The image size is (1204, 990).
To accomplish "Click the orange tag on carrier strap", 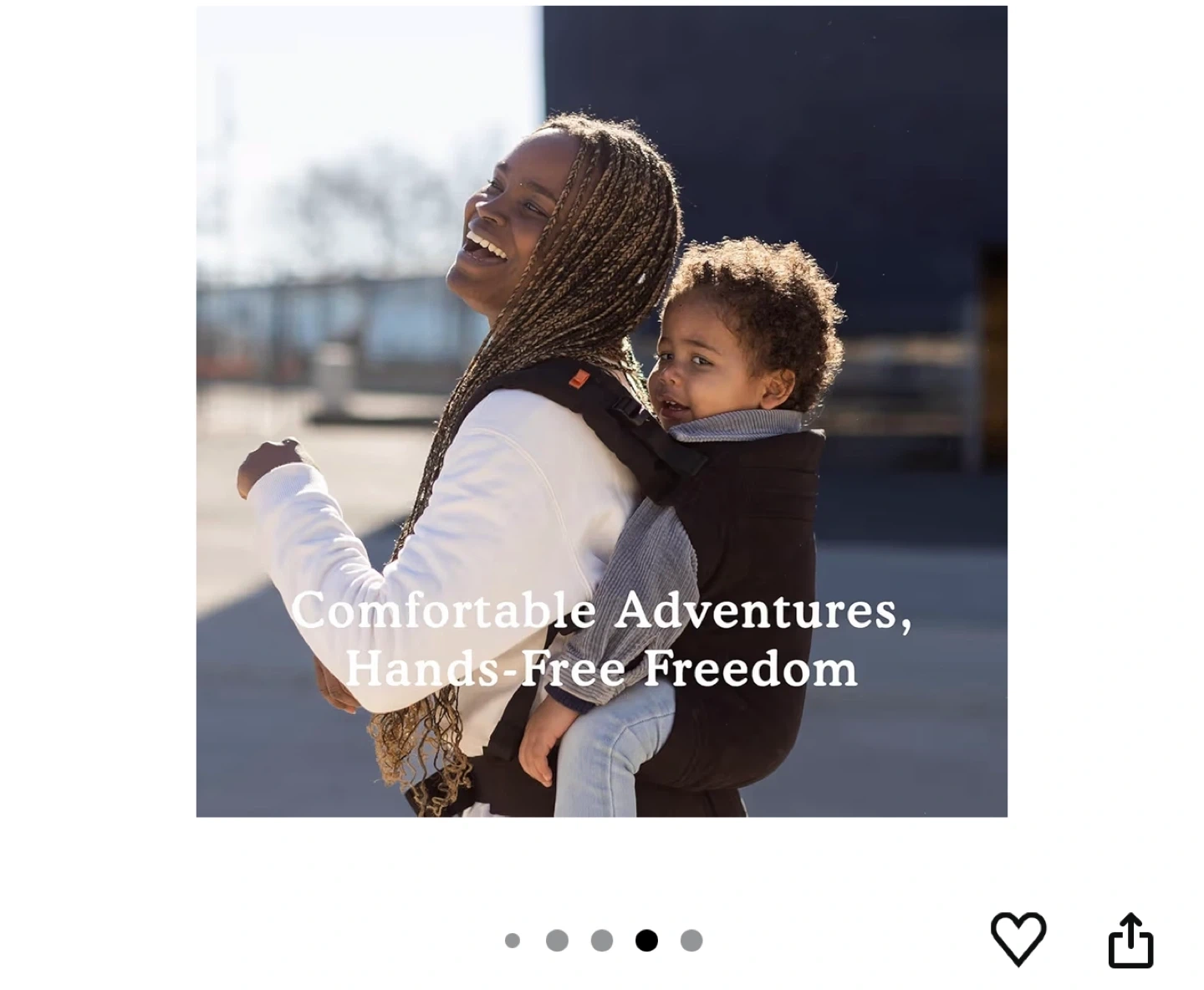I will pos(578,380).
